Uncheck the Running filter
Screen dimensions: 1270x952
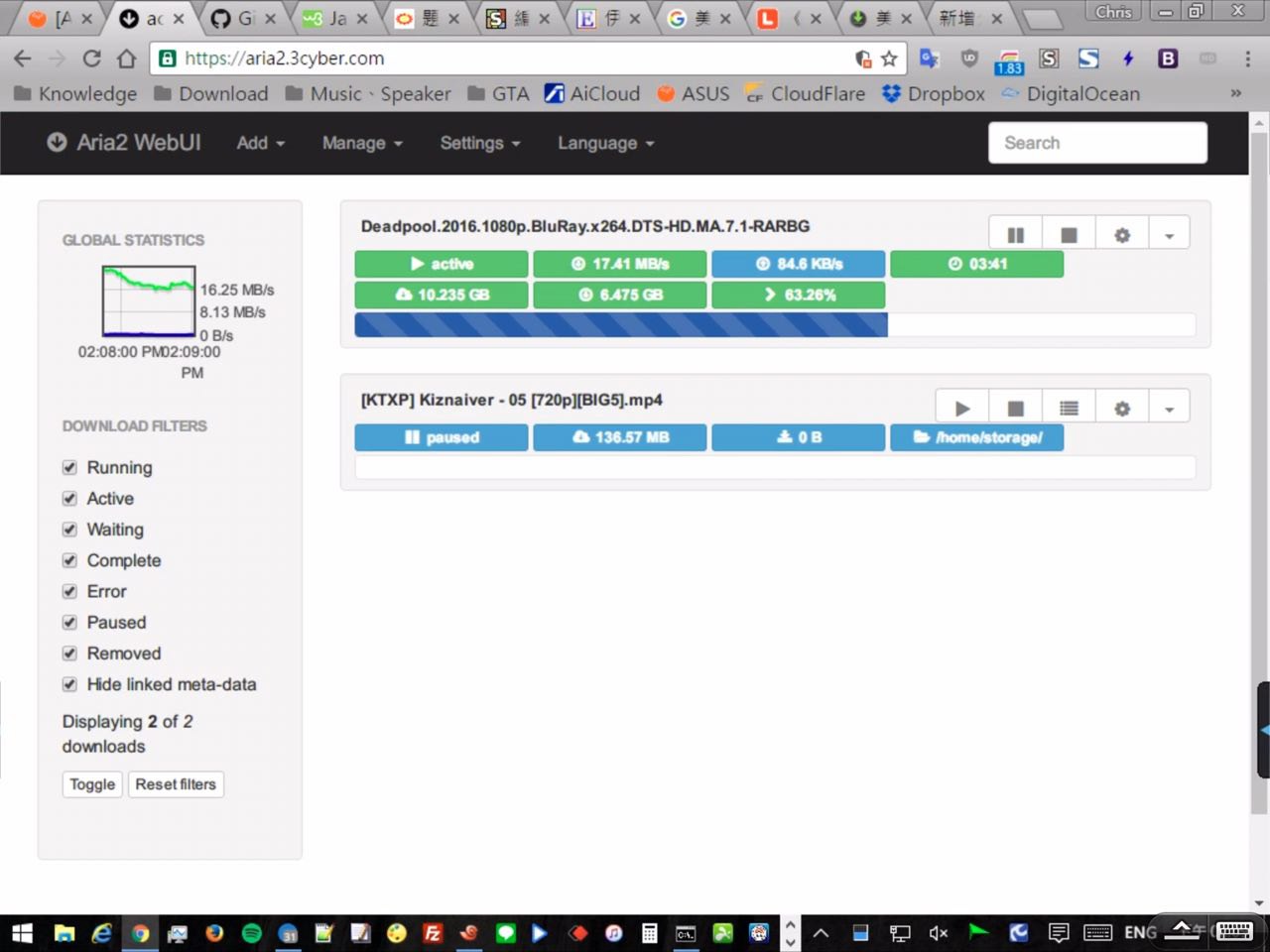click(69, 467)
